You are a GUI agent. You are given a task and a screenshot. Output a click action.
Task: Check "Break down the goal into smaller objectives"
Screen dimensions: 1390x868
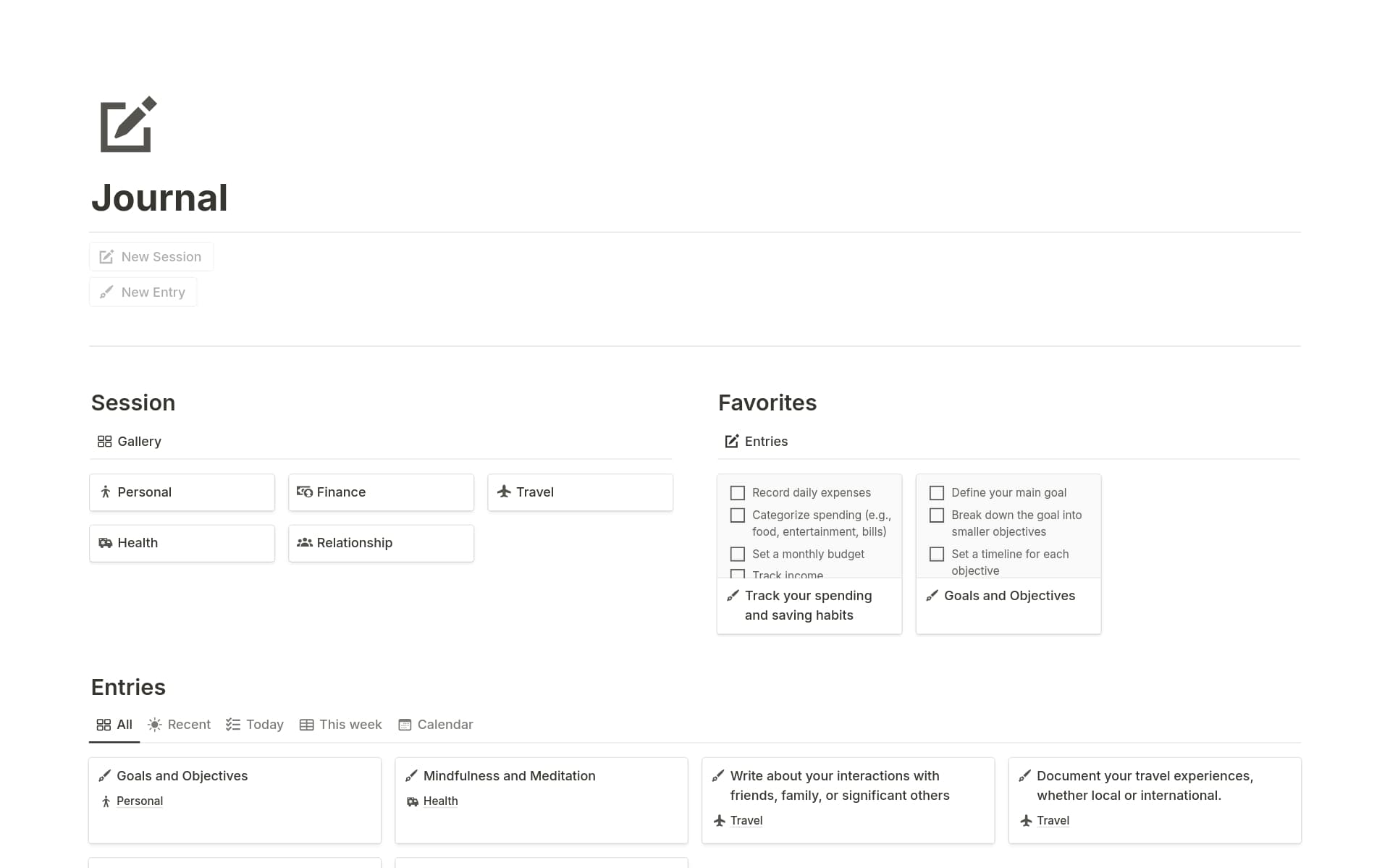tap(937, 515)
